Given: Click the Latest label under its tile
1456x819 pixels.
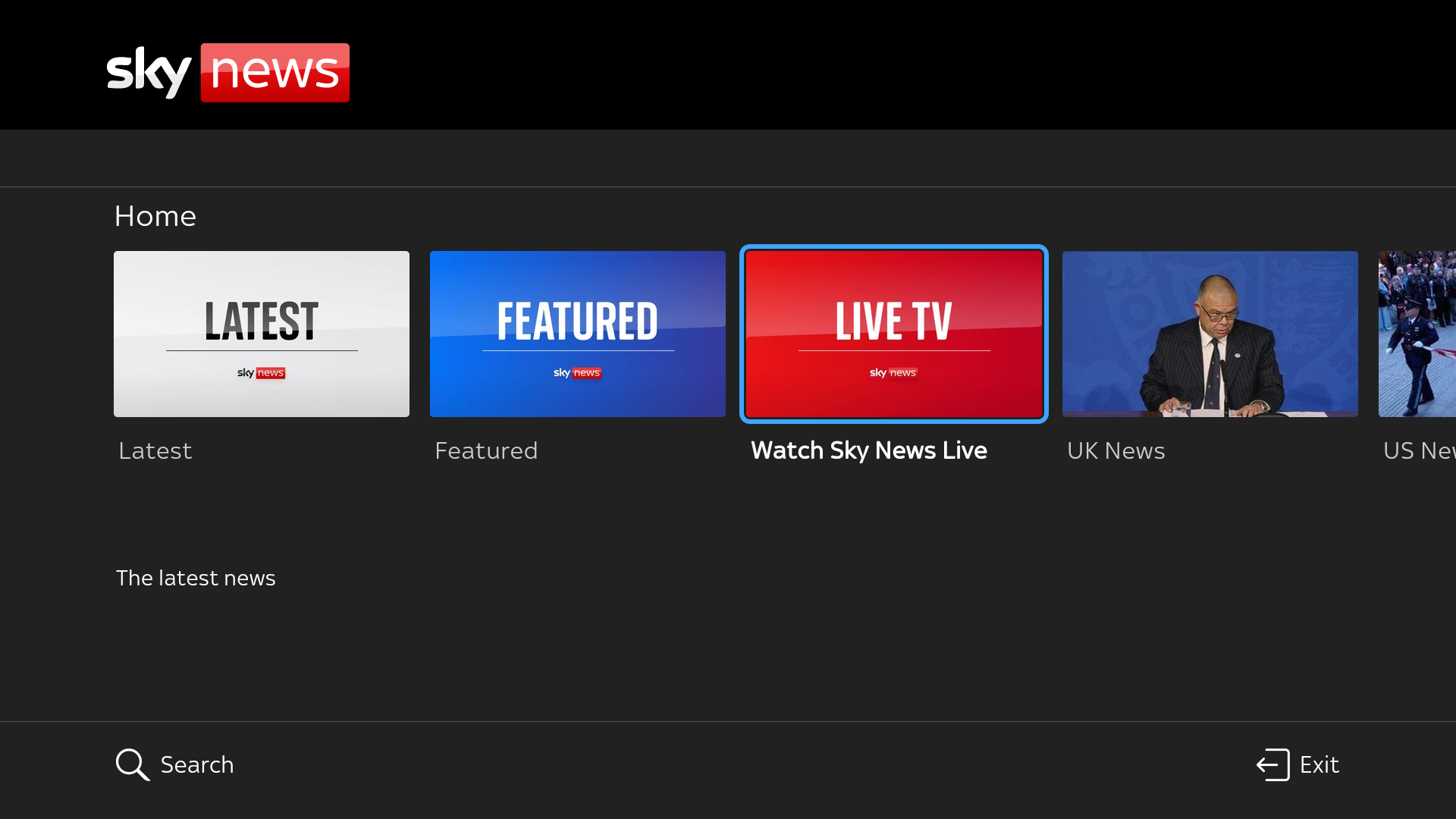Looking at the screenshot, I should pyautogui.click(x=155, y=450).
